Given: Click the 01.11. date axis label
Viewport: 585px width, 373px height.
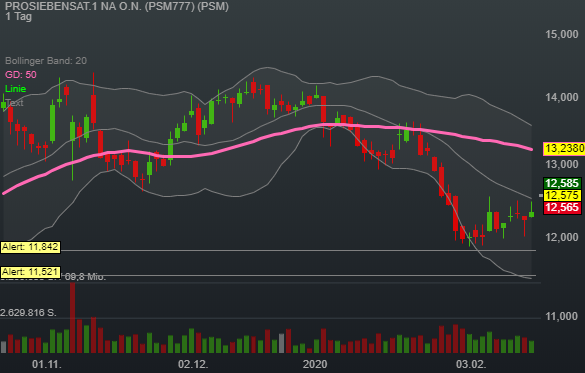Looking at the screenshot, I should tap(47, 364).
